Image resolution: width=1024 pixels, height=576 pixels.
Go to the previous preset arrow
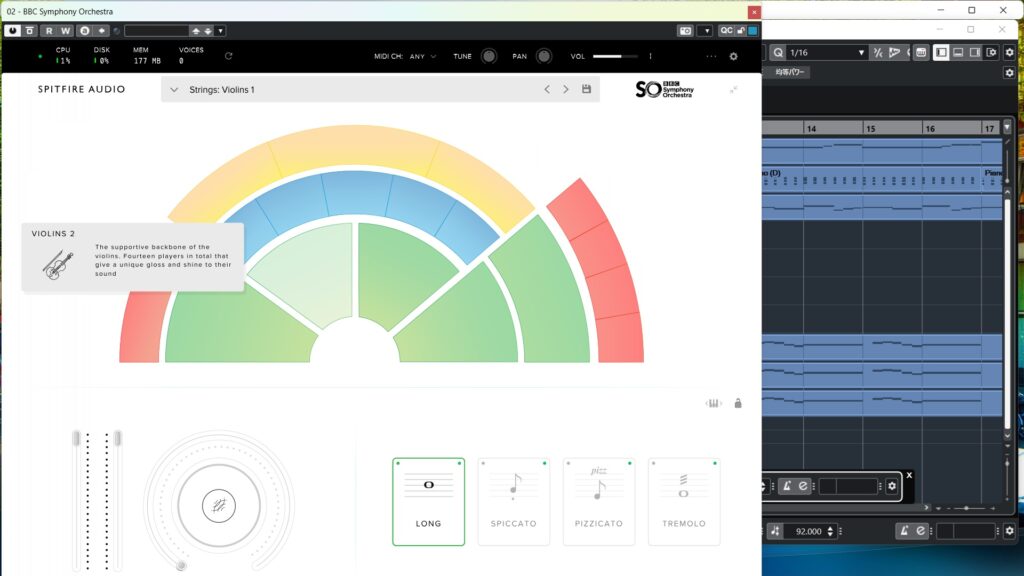547,89
